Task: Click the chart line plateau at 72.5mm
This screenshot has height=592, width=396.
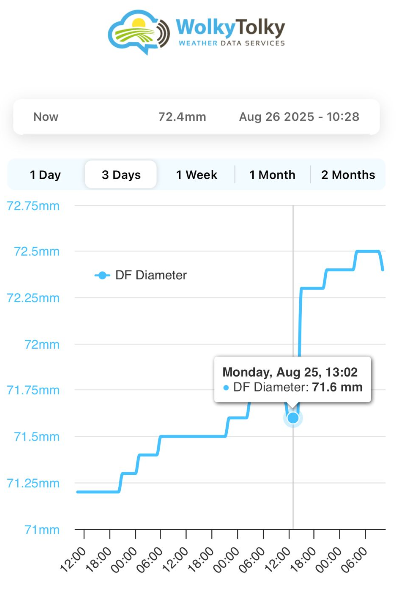Action: (368, 251)
